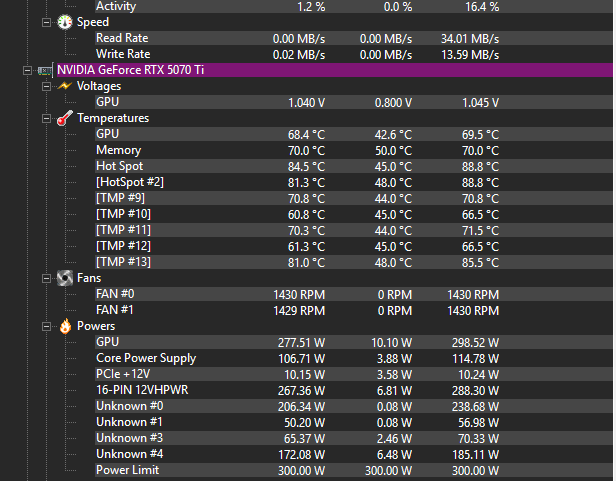Click the 0.800 V minimum voltage
The image size is (616, 481).
[x=393, y=103]
